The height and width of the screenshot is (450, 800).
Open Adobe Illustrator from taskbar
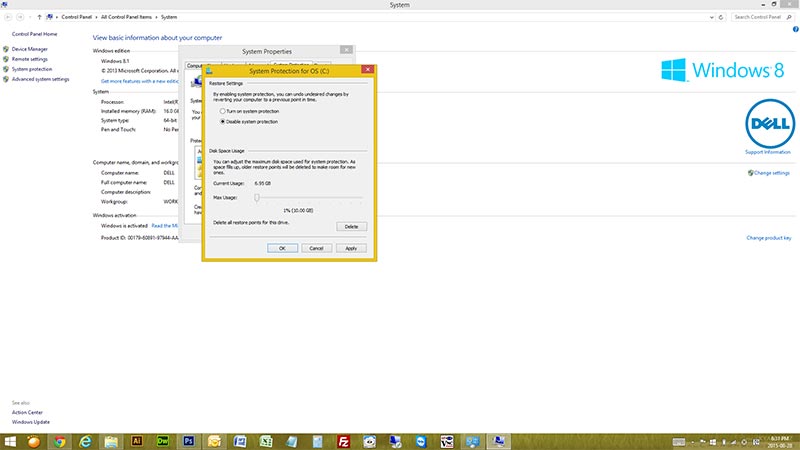137,441
